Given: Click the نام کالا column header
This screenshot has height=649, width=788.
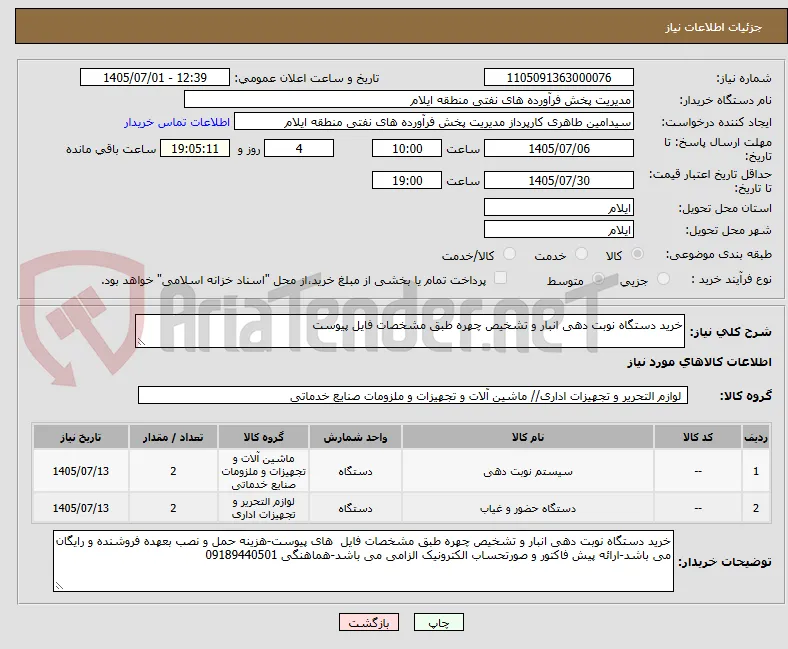Looking at the screenshot, I should [528, 437].
